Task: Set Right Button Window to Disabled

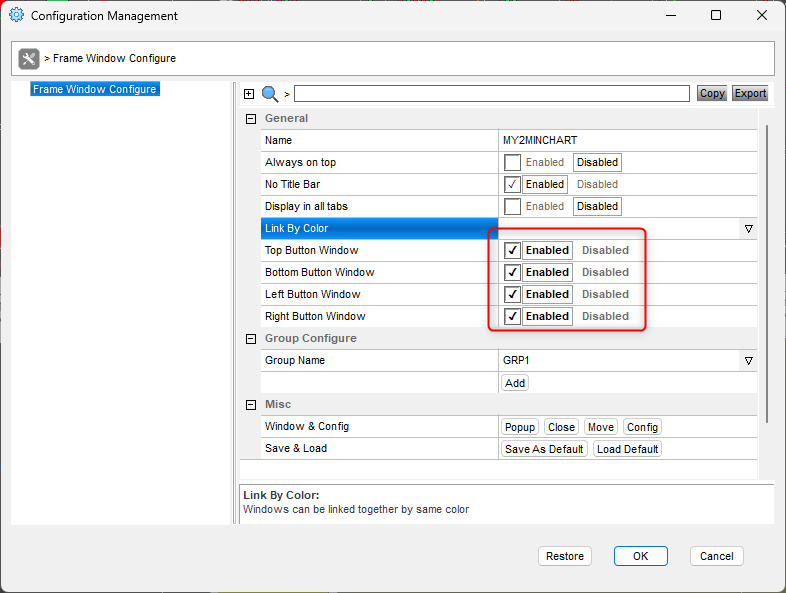Action: click(x=605, y=316)
